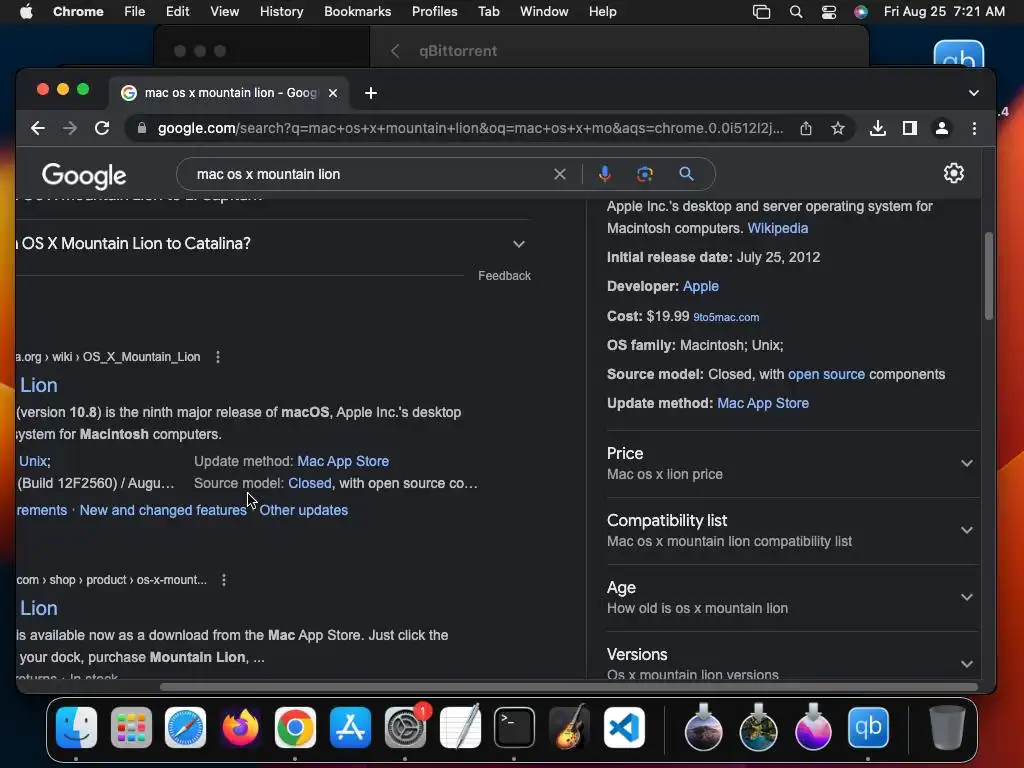The image size is (1024, 768).
Task: Toggle Chrome side panel
Action: pyautogui.click(x=910, y=128)
